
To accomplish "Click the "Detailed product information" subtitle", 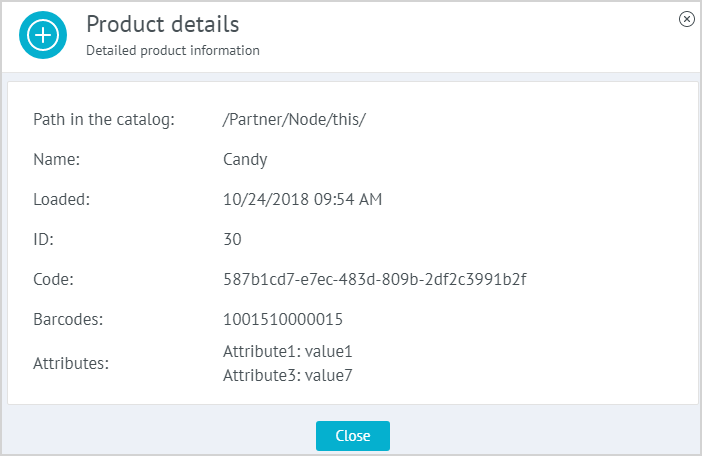I will pos(173,50).
